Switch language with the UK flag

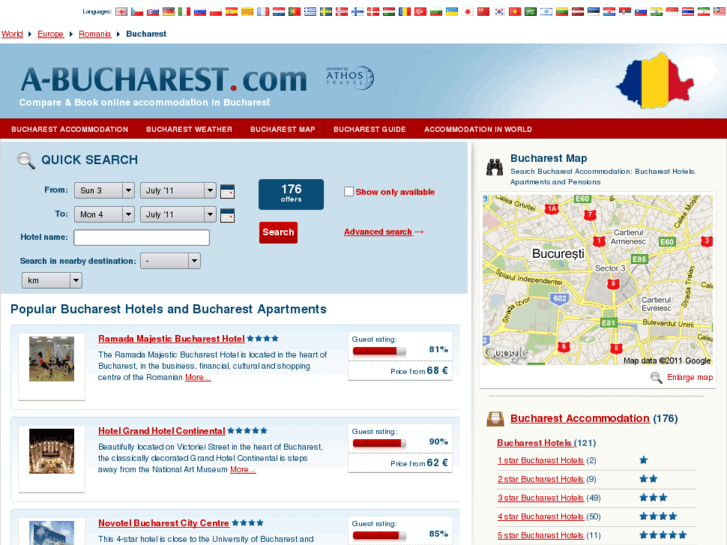click(x=121, y=12)
